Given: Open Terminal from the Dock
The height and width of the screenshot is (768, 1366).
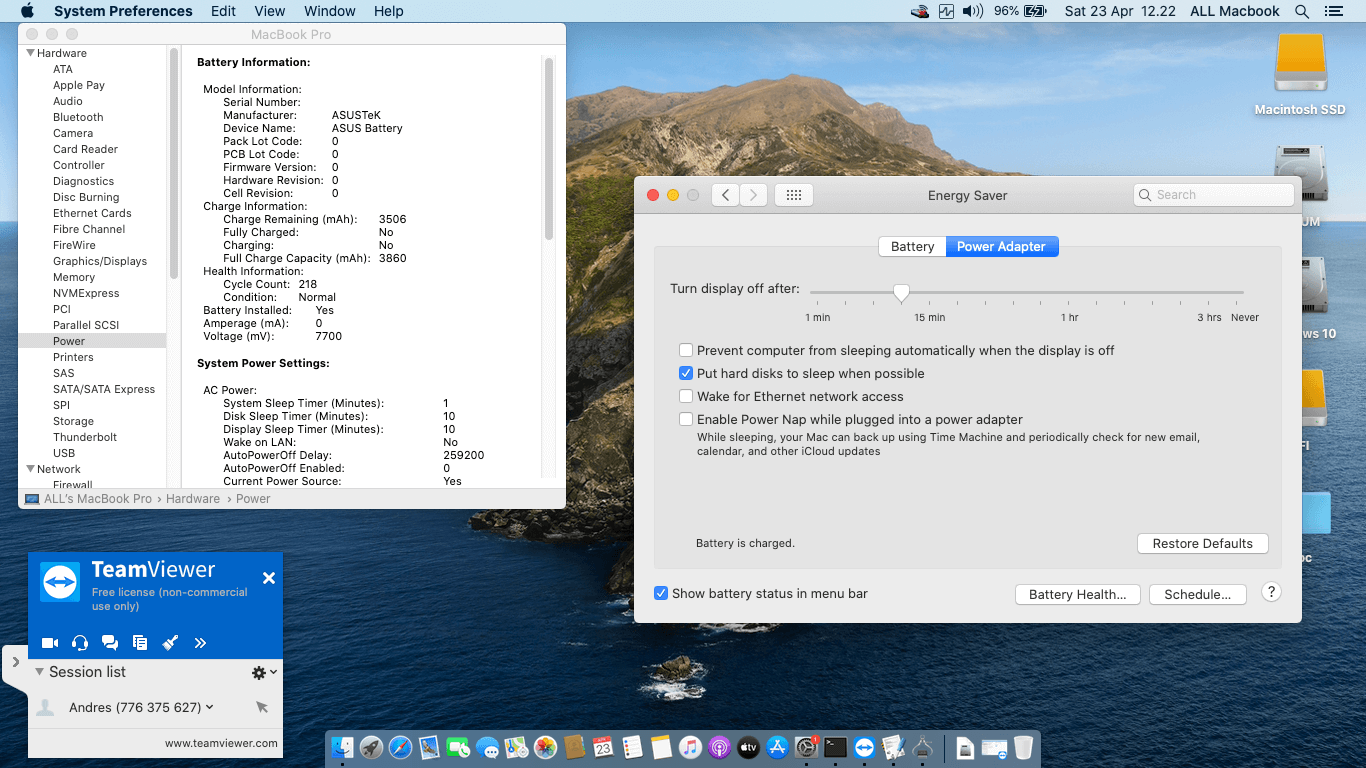Looking at the screenshot, I should 835,747.
